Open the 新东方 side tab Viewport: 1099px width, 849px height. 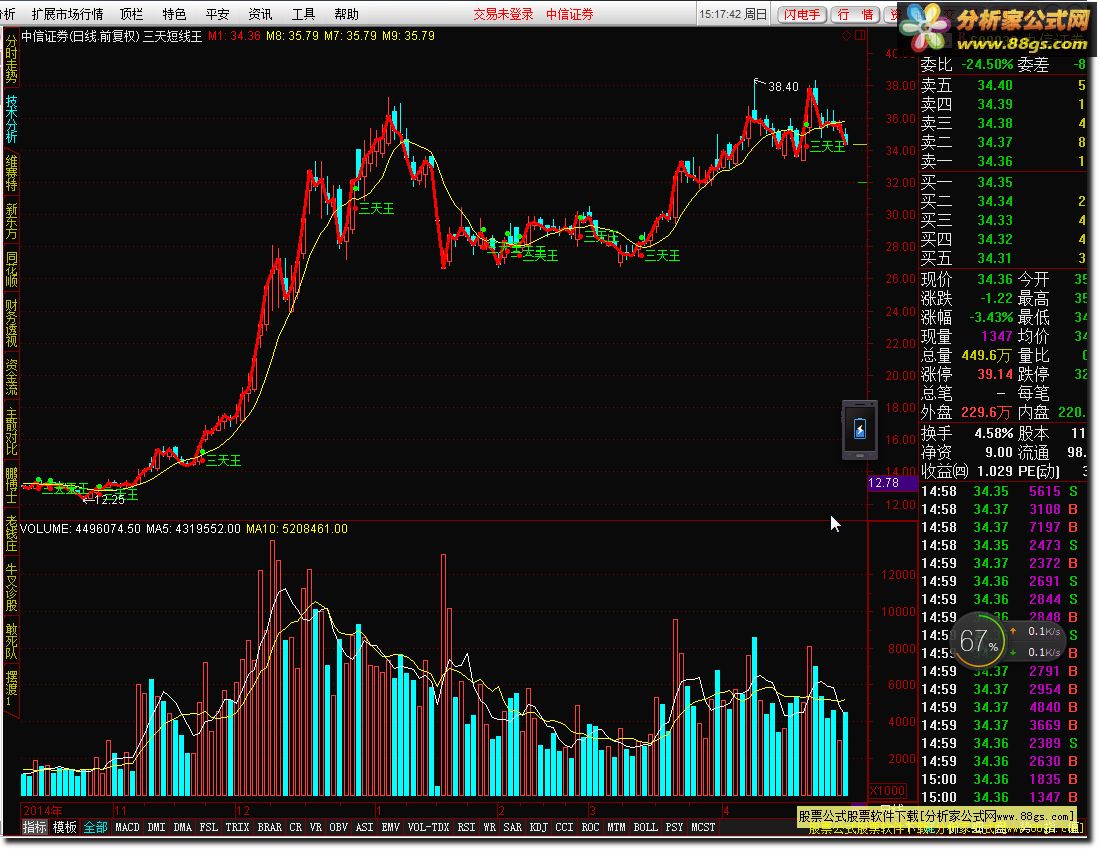click(11, 221)
